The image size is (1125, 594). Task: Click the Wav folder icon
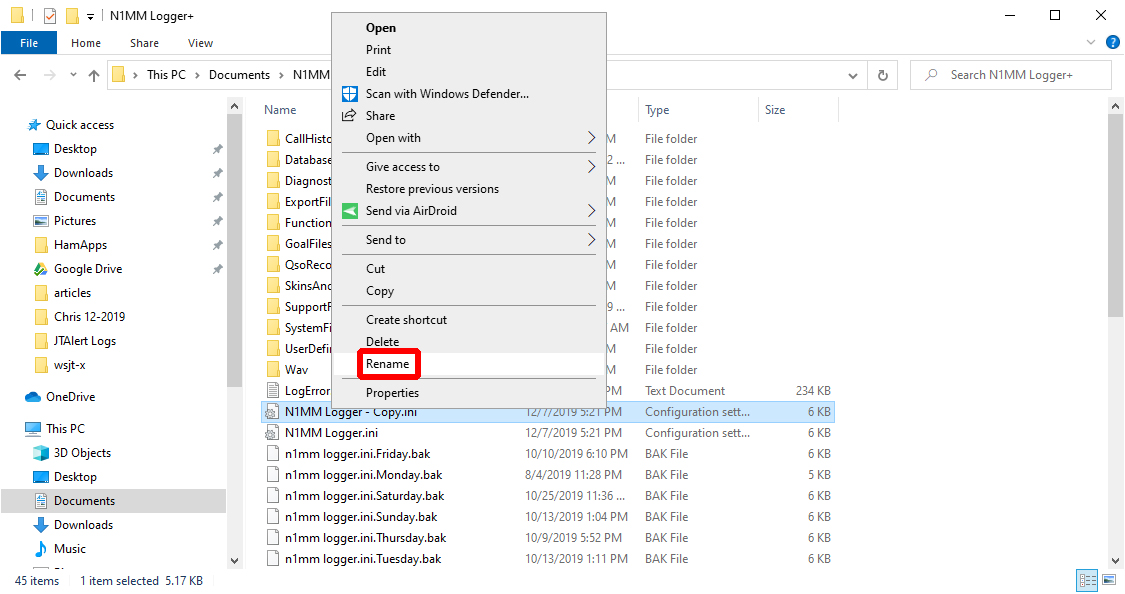(273, 369)
